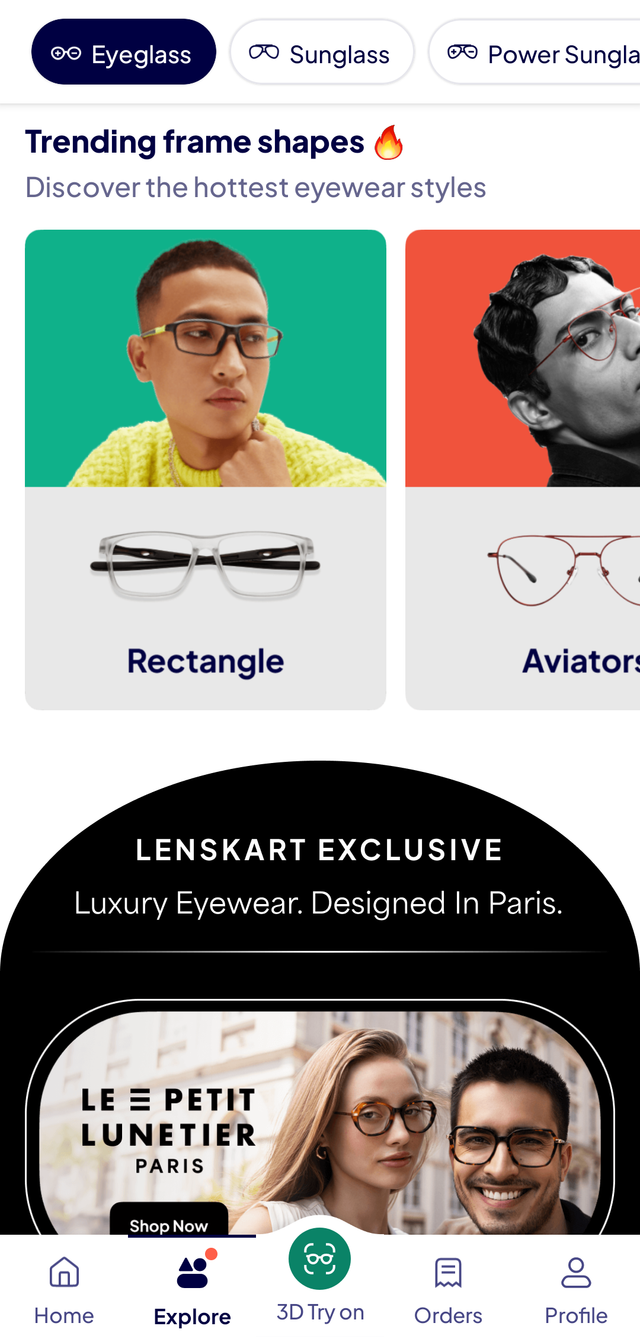This screenshot has width=640, height=1337.
Task: Switch to the Sunglass category chip
Action: coord(322,52)
